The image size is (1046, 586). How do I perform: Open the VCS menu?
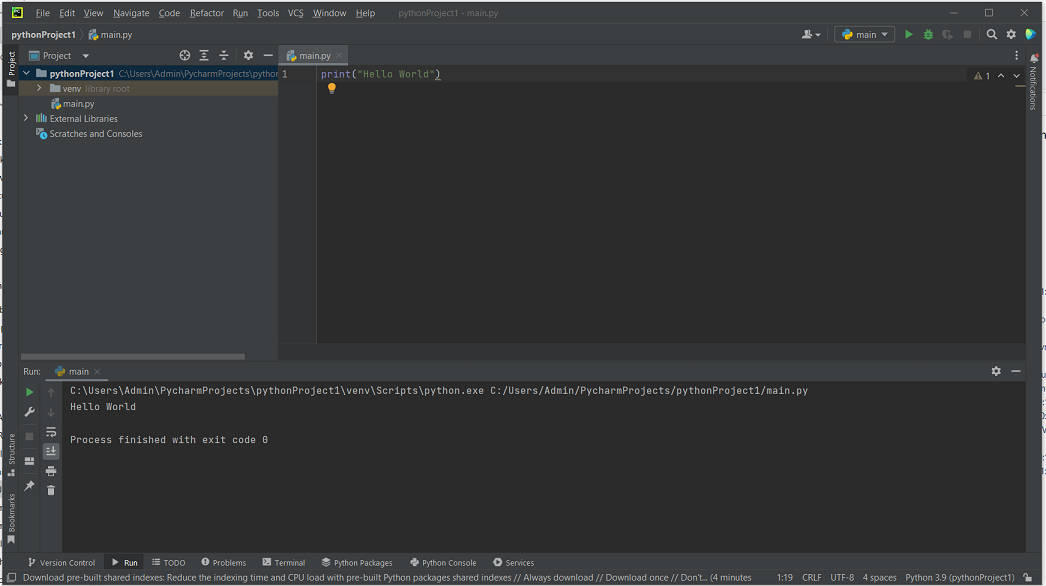pyautogui.click(x=296, y=13)
